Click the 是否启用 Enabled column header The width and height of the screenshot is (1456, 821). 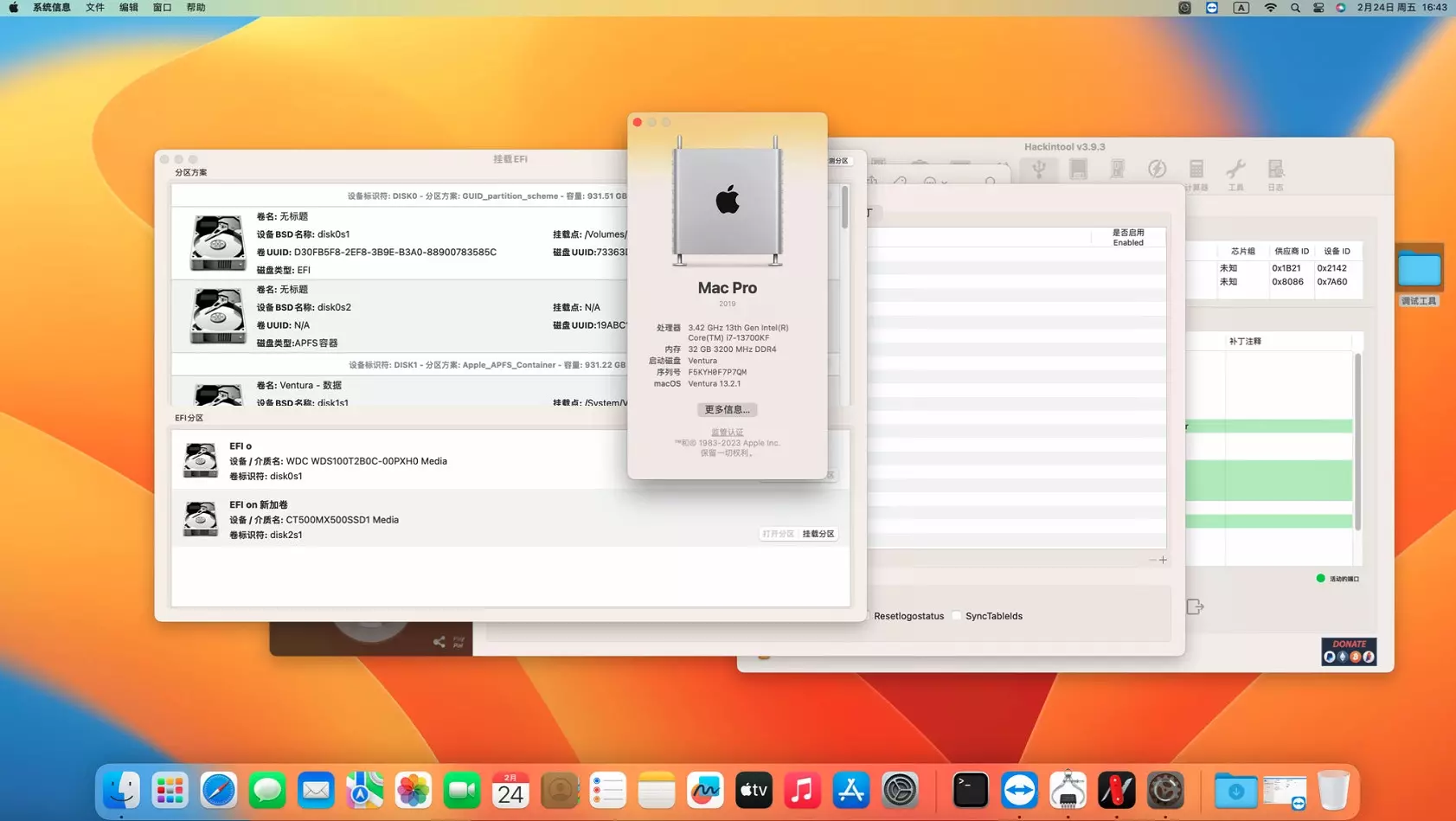click(1127, 237)
